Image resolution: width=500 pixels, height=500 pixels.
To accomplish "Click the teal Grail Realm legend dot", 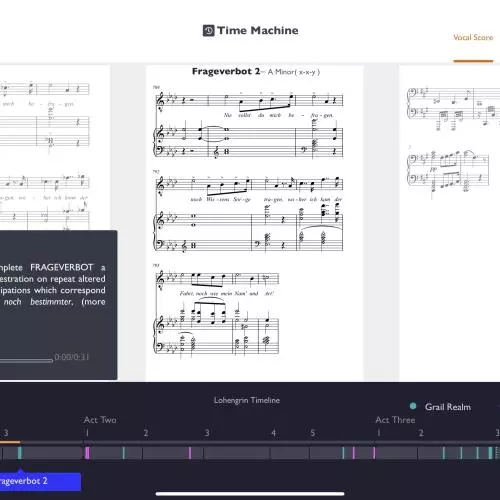I will pyautogui.click(x=413, y=406).
